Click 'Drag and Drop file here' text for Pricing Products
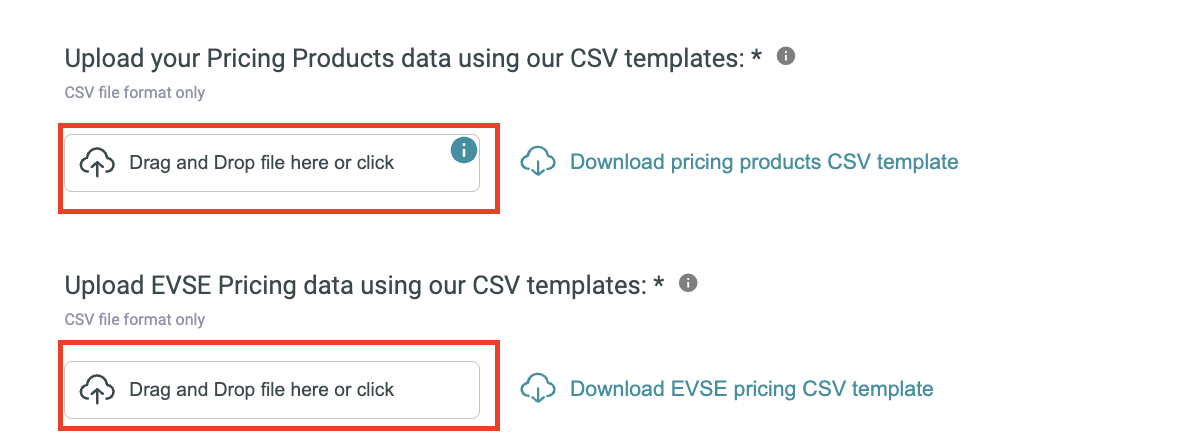 coord(231,162)
